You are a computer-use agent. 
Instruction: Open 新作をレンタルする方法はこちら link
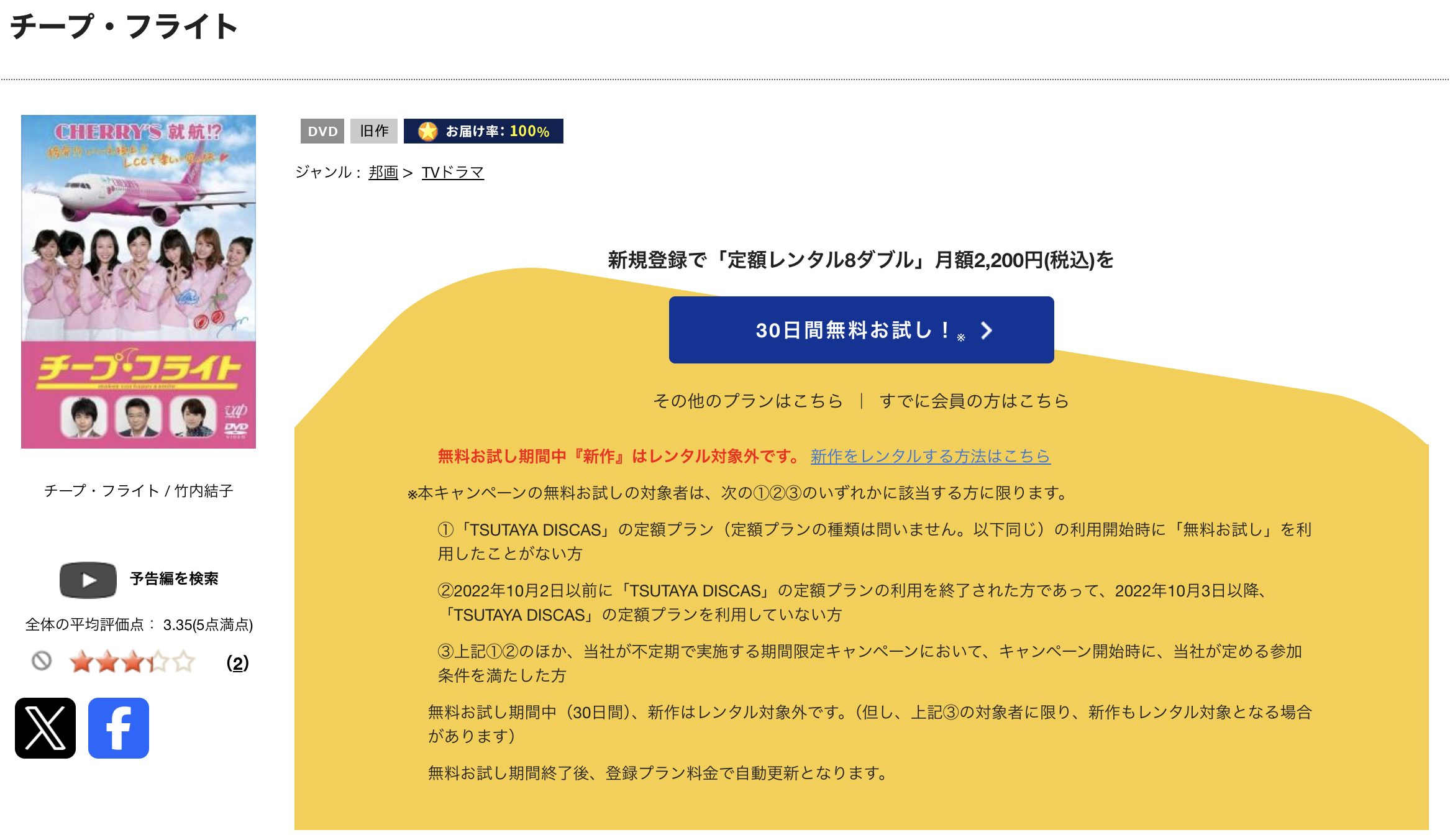tap(931, 456)
